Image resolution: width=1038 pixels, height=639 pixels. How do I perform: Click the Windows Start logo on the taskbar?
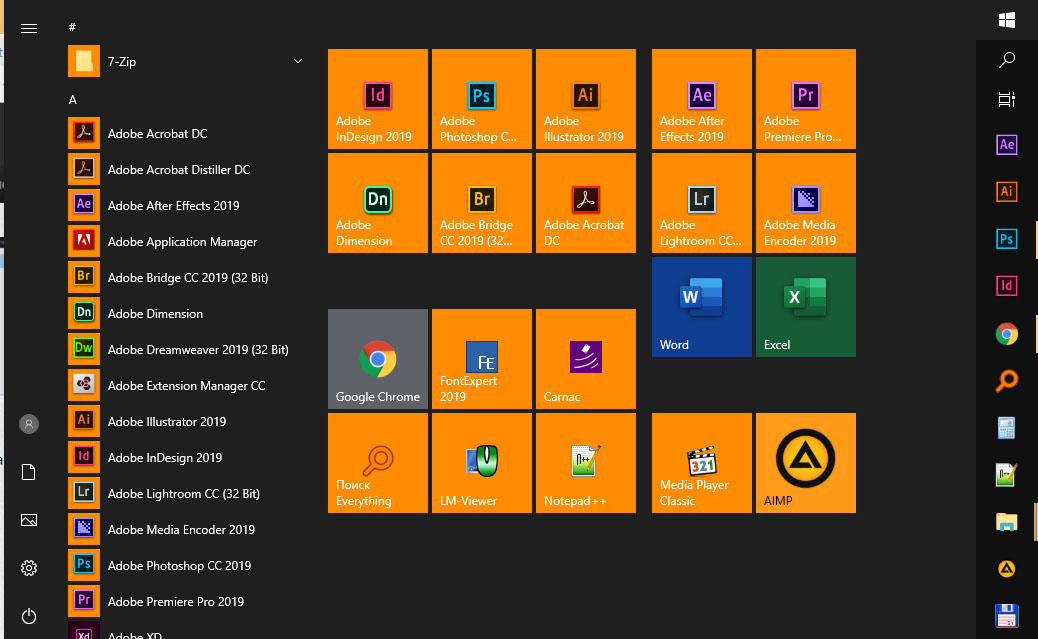1007,19
